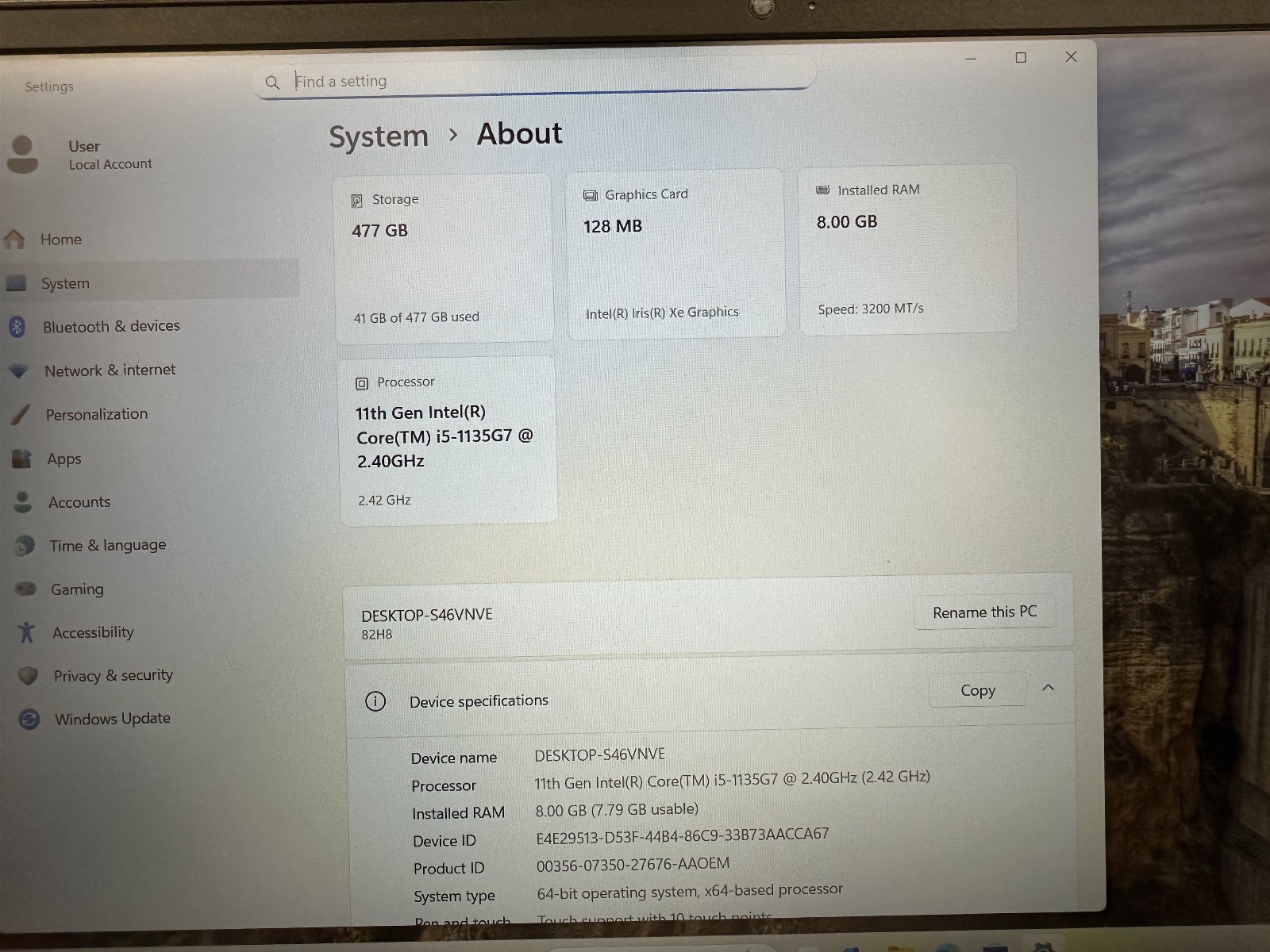Viewport: 1270px width, 952px height.
Task: Copy the device specifications
Action: point(978,690)
